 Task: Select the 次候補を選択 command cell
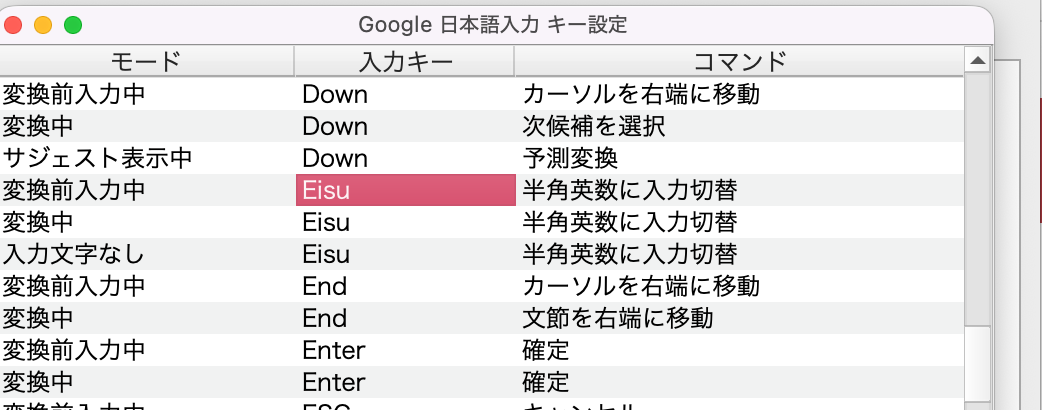coord(594,126)
